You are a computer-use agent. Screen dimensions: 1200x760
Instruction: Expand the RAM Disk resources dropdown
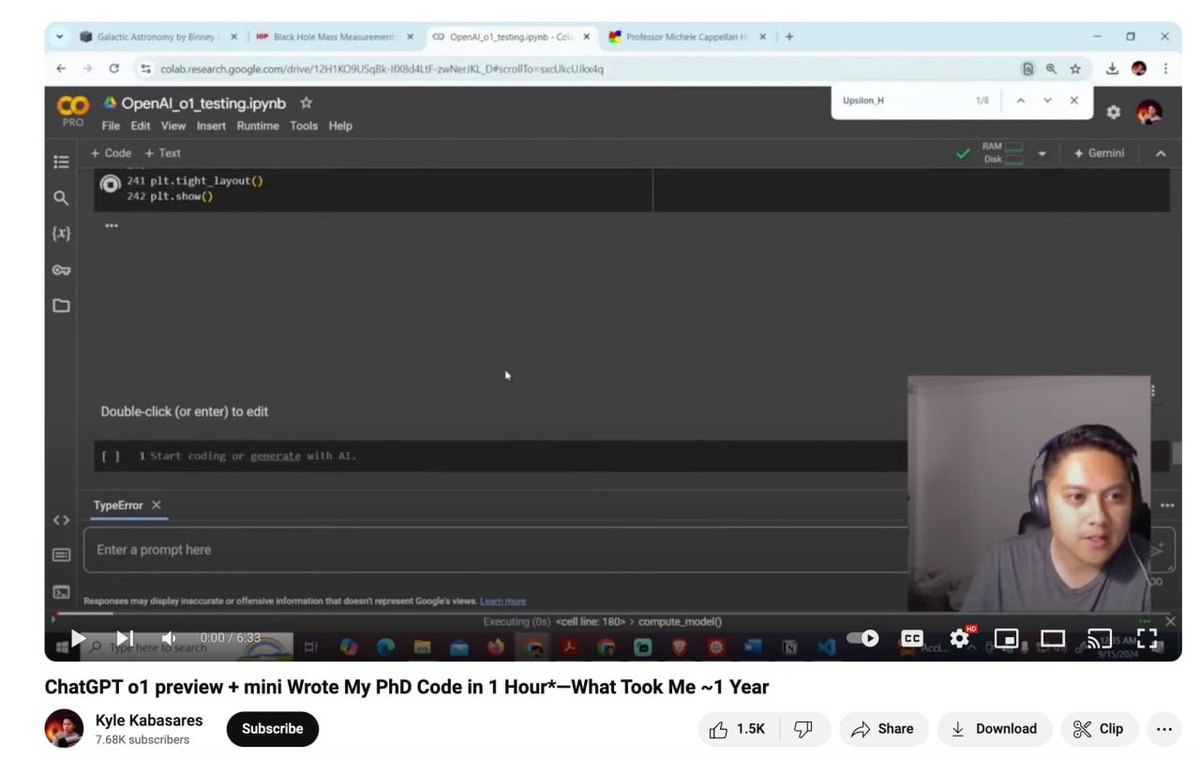point(1042,154)
